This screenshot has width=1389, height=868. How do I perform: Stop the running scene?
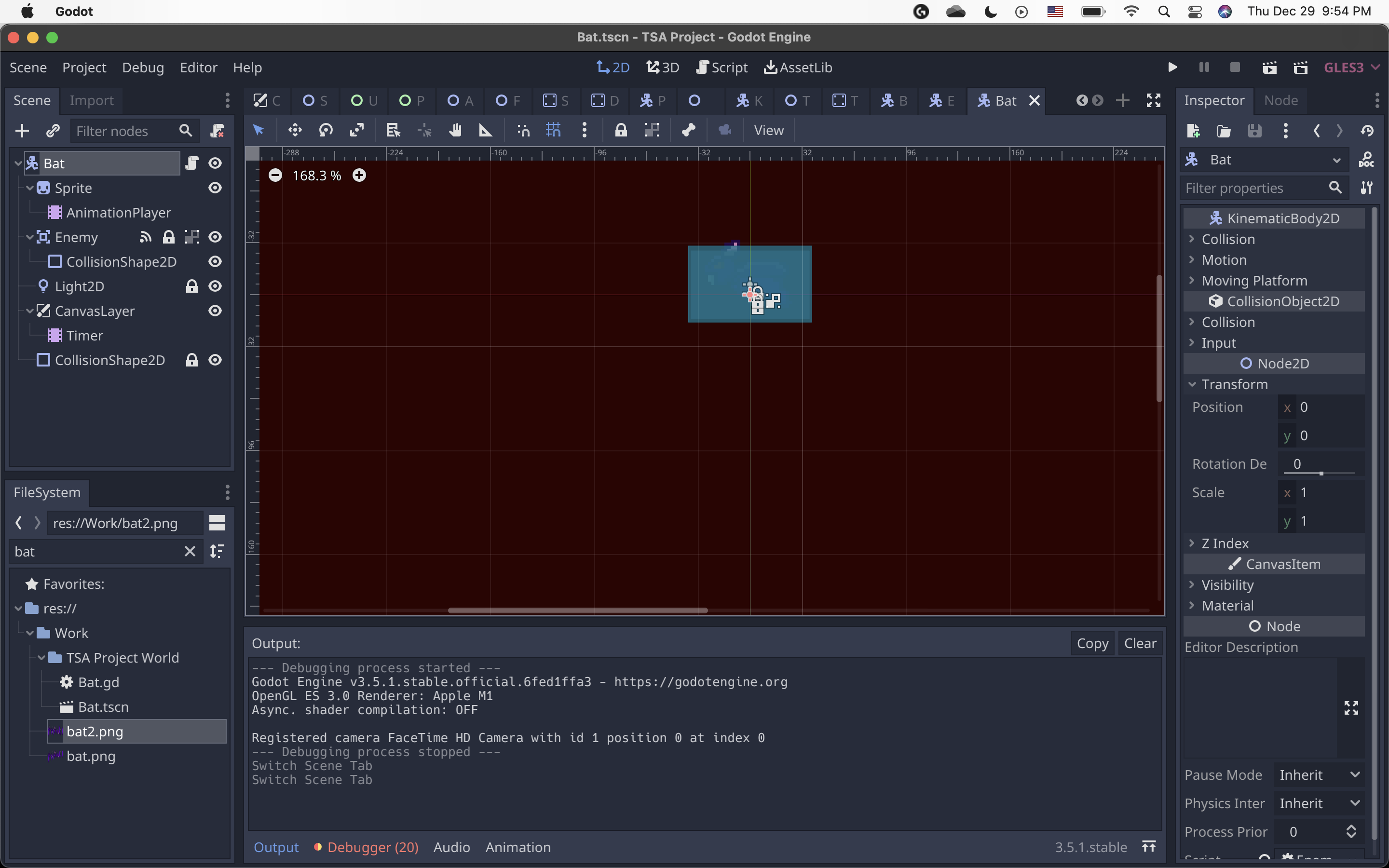click(1235, 67)
